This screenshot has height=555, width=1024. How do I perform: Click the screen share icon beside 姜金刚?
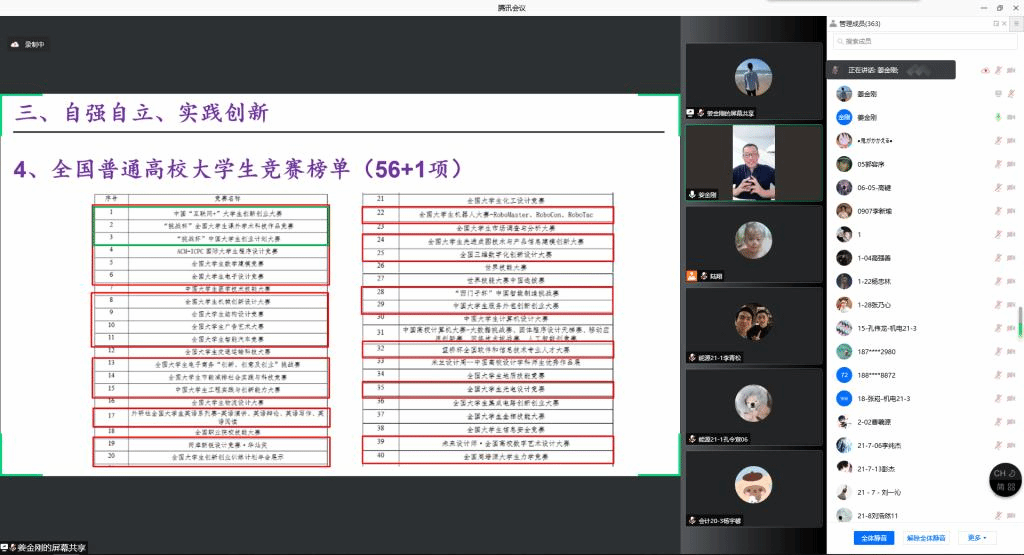coord(998,93)
